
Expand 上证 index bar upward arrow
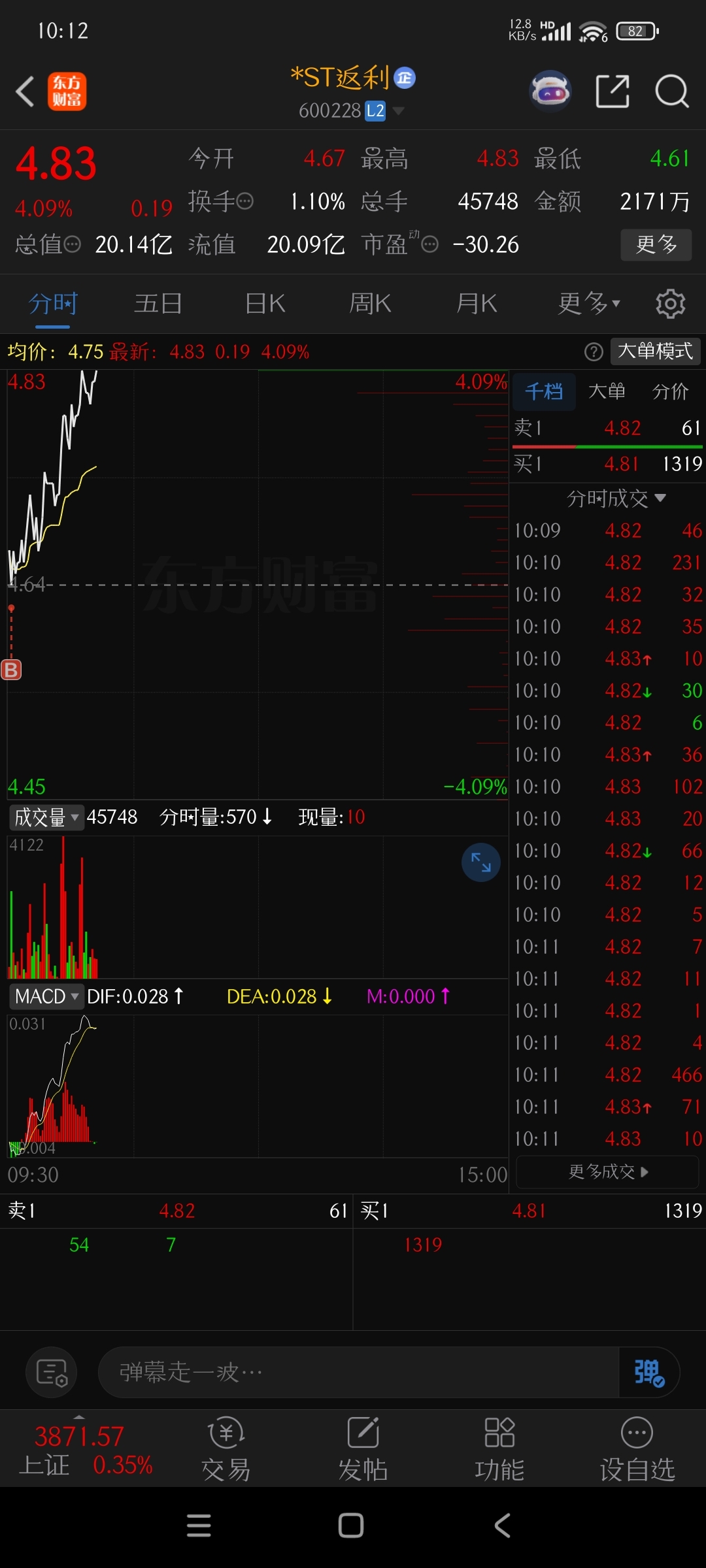click(x=79, y=1416)
